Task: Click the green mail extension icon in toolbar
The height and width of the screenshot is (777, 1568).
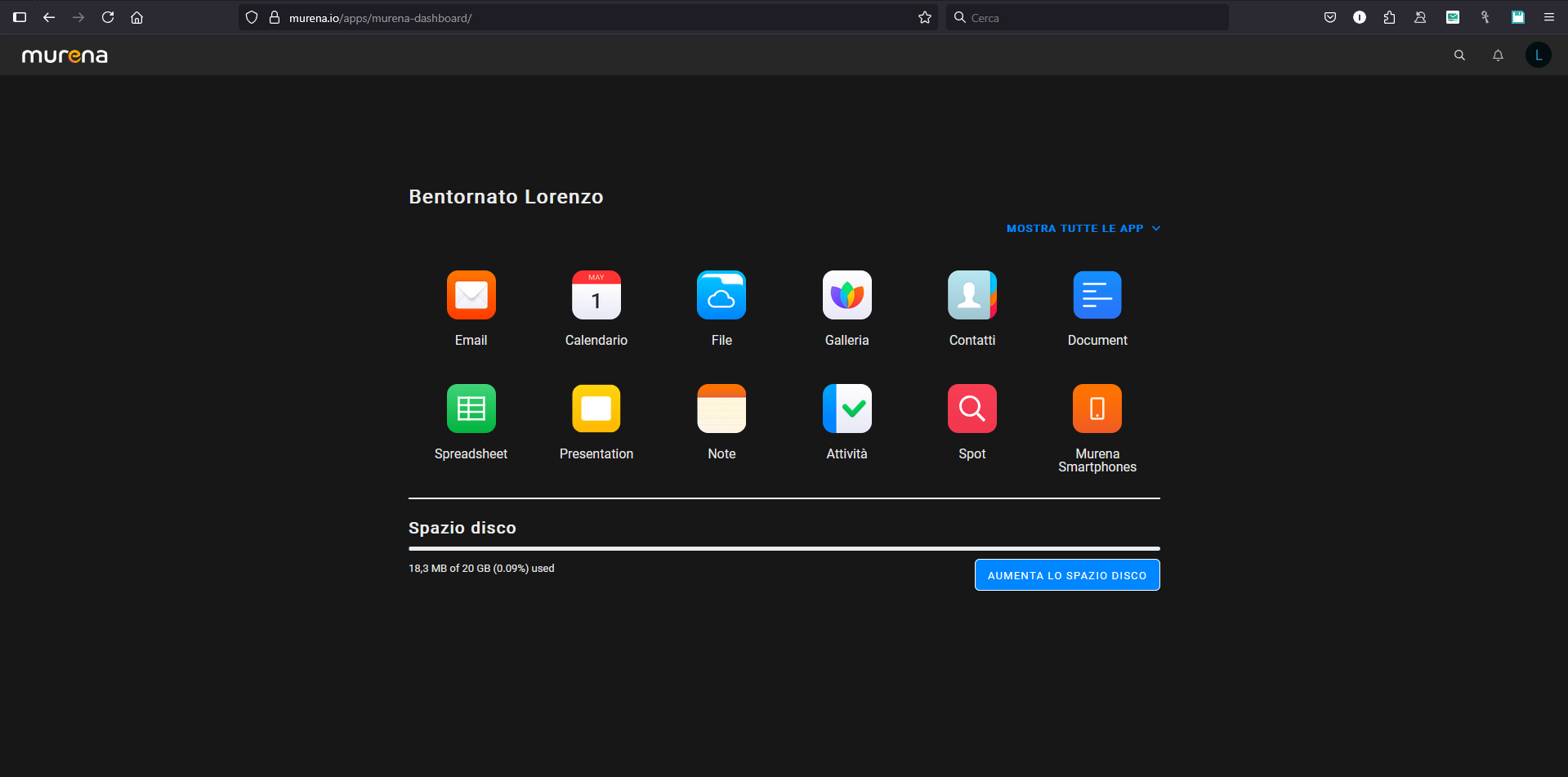Action: point(1453,17)
